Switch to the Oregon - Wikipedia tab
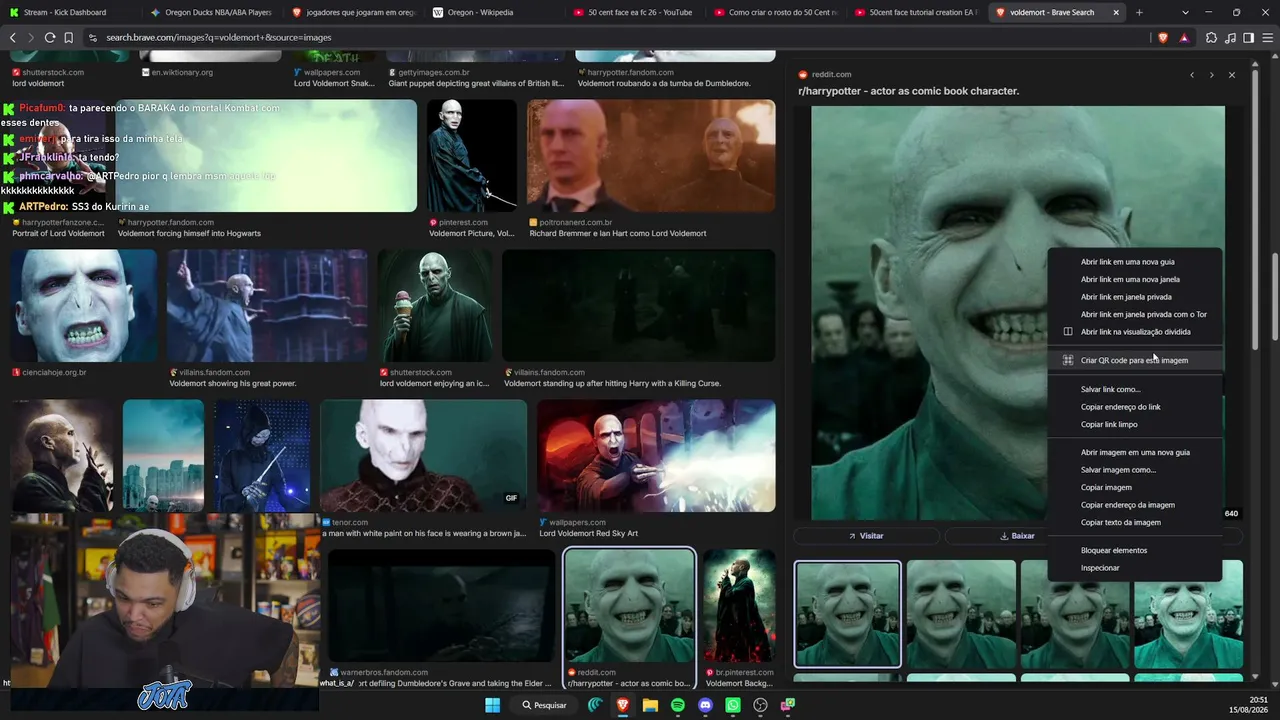 click(x=496, y=12)
